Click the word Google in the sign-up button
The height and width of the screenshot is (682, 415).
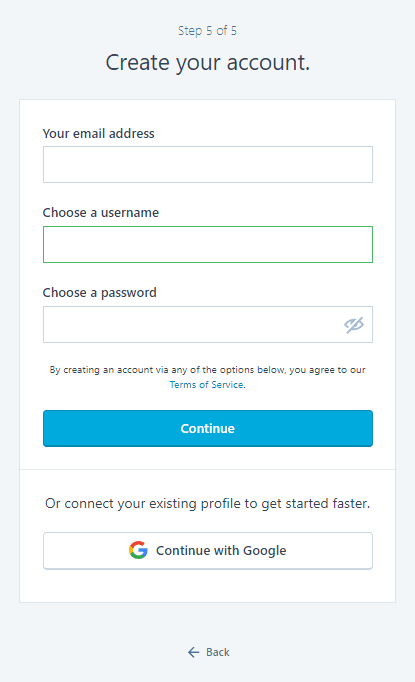click(264, 551)
